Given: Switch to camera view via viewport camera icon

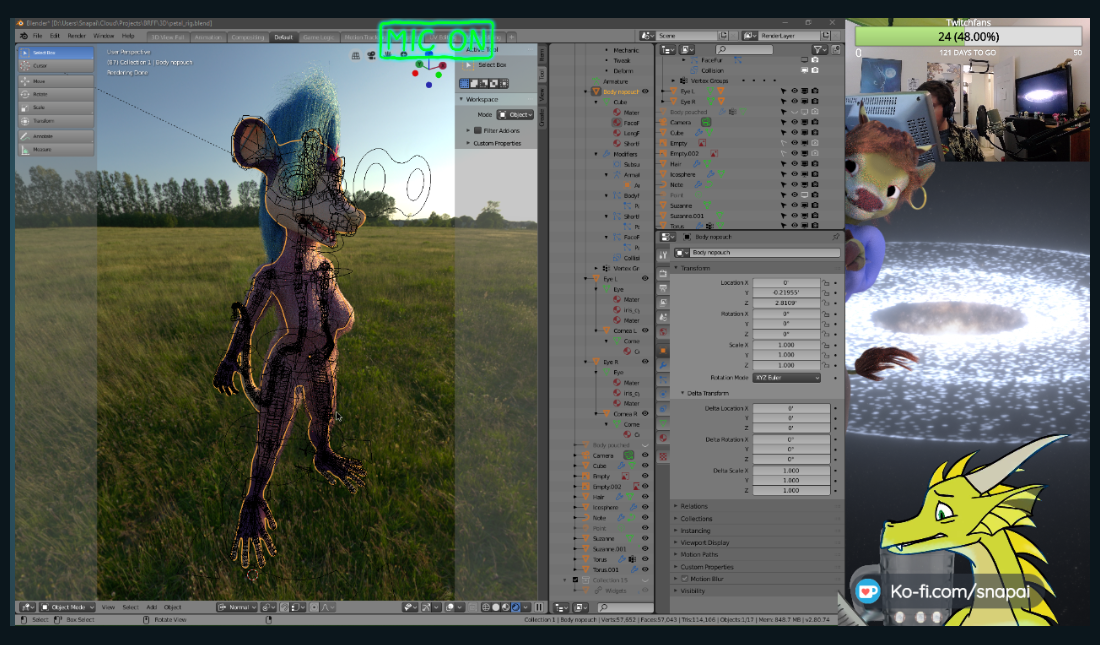Looking at the screenshot, I should (x=370, y=56).
